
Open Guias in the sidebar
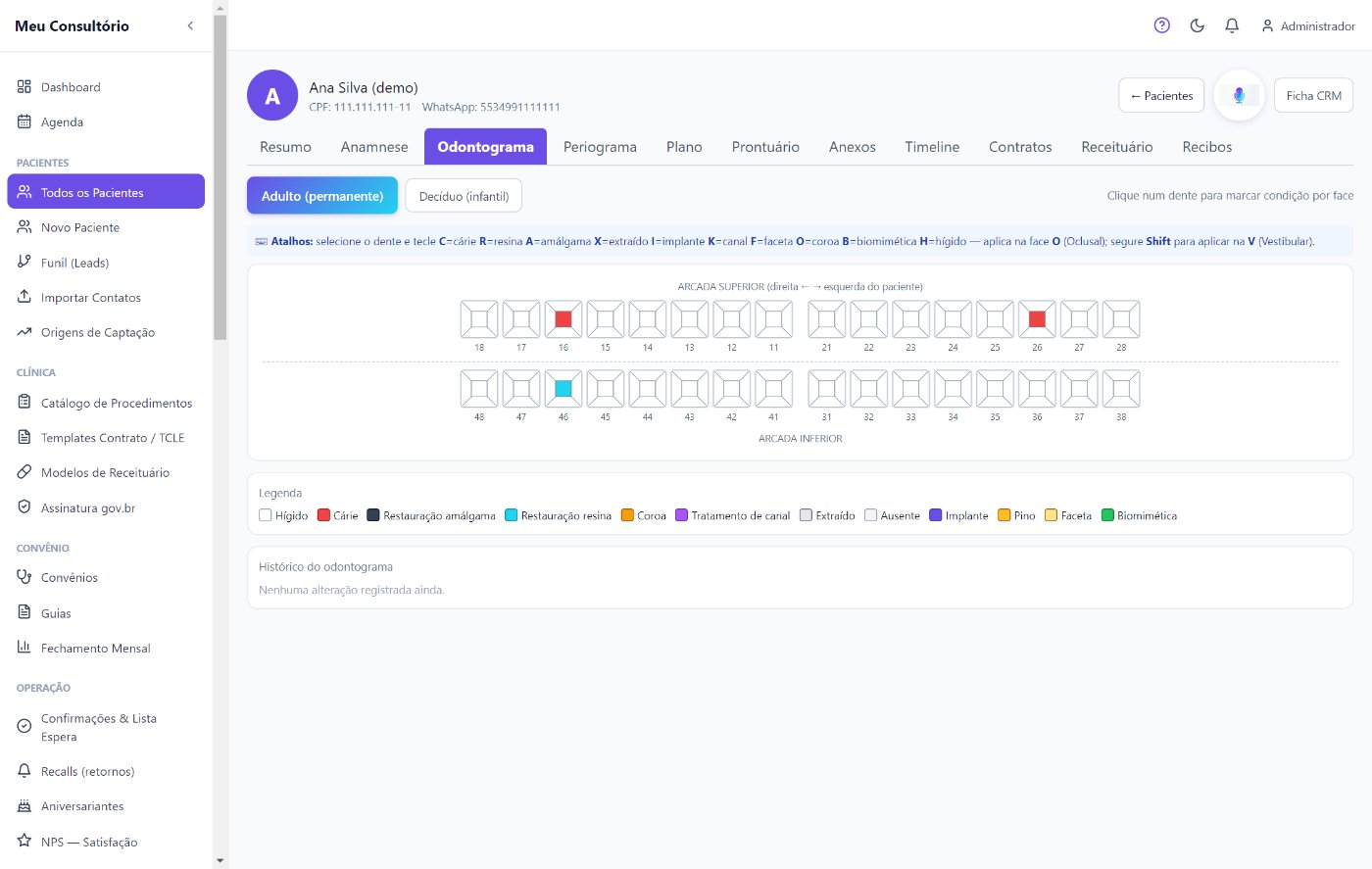(x=106, y=613)
